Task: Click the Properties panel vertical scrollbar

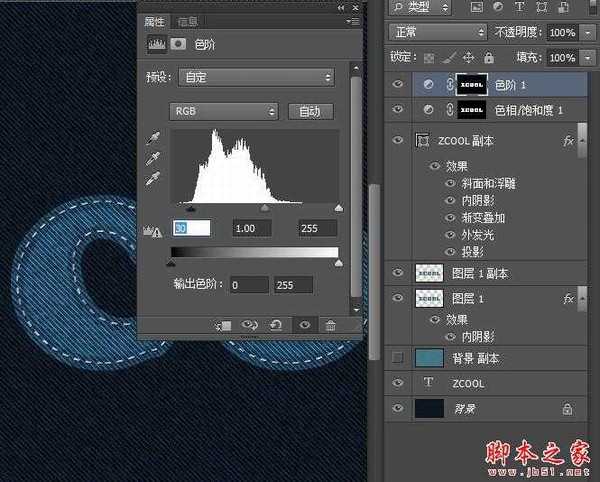Action: pos(356,187)
